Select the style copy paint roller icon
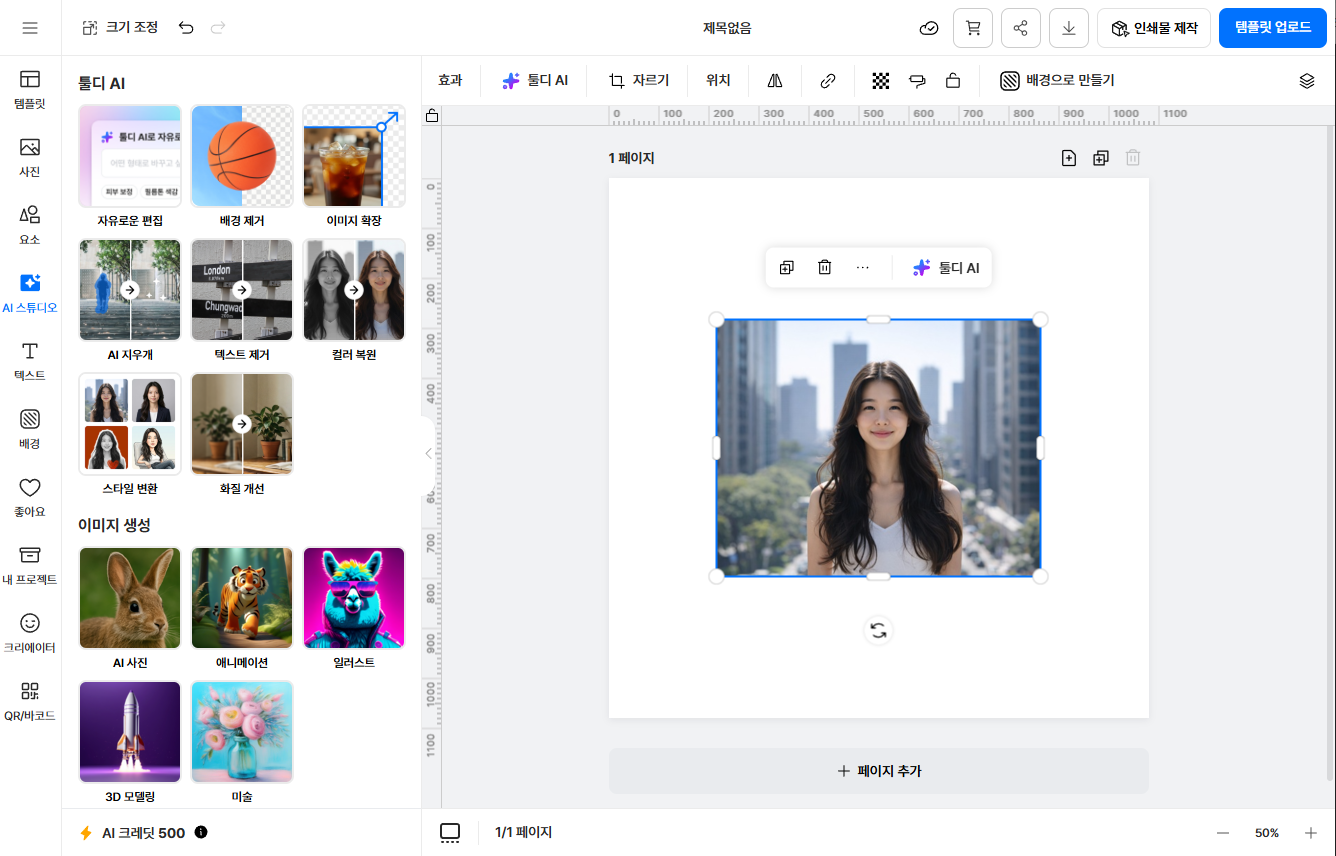 coord(916,81)
